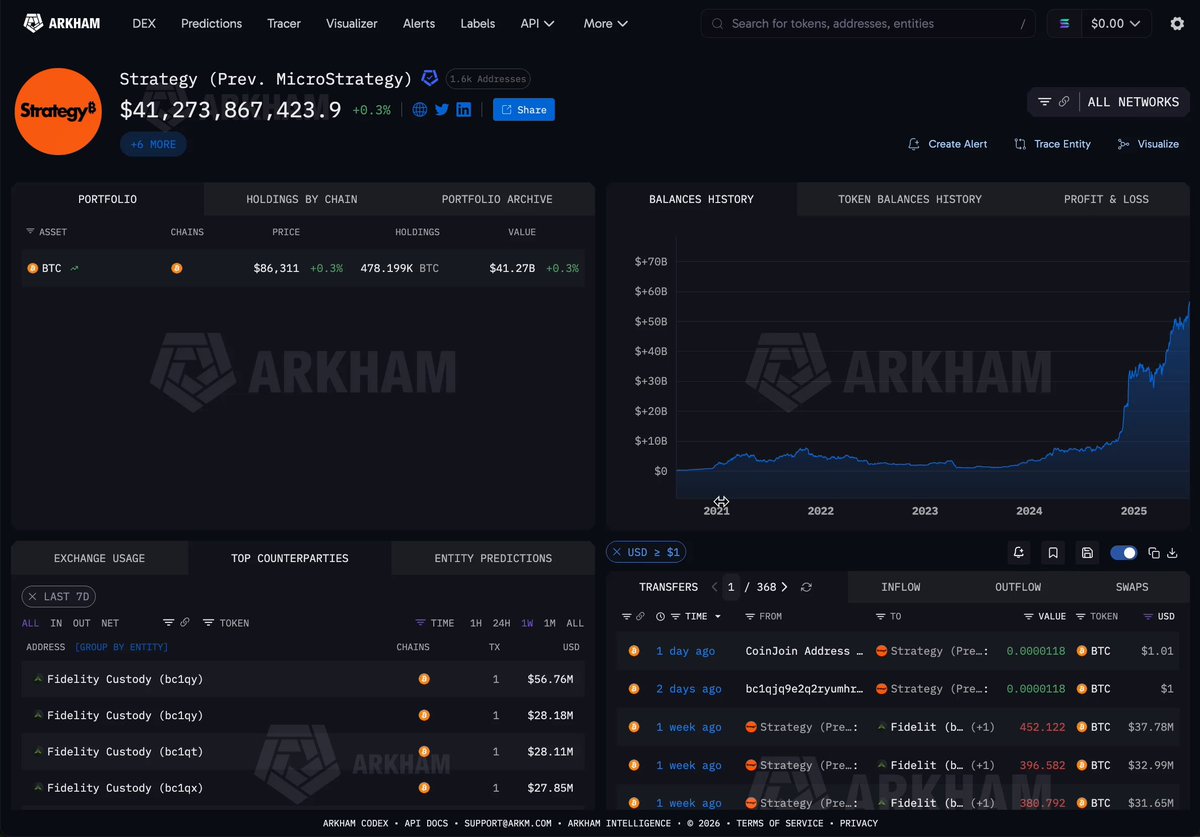This screenshot has width=1200, height=837.
Task: Select the 1M time range filter
Action: (x=550, y=623)
